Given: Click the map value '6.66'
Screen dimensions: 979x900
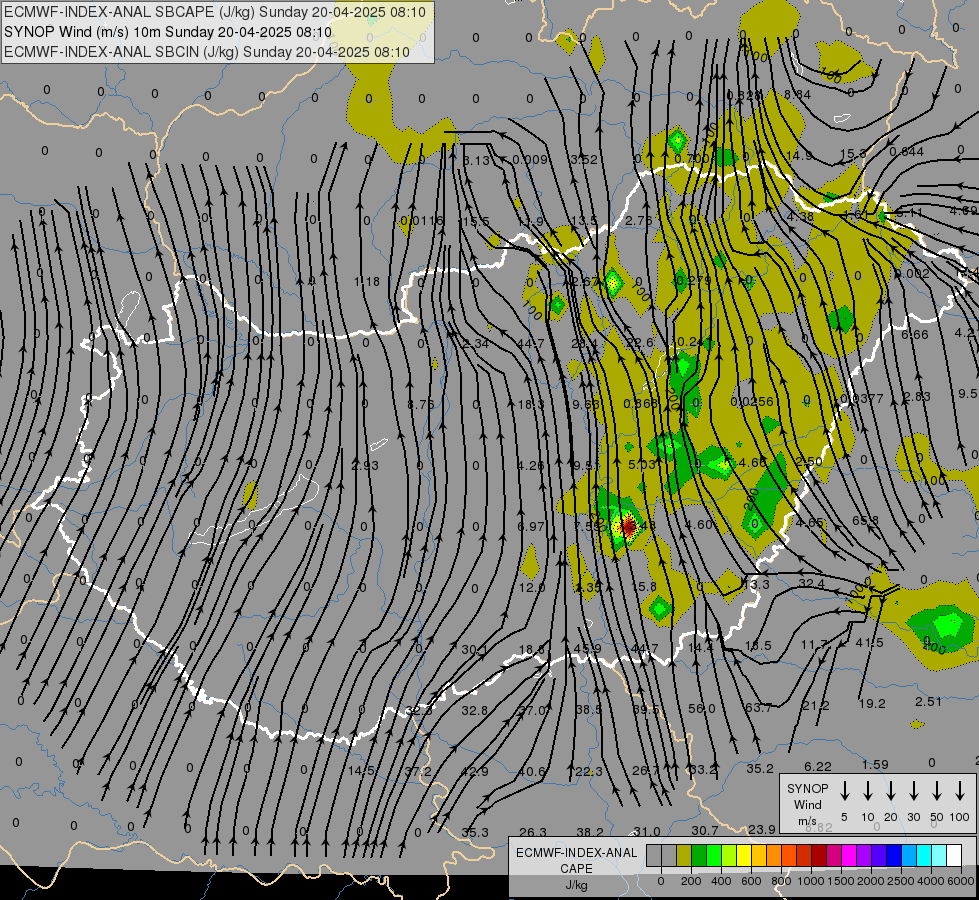Looking at the screenshot, I should coord(915,335).
